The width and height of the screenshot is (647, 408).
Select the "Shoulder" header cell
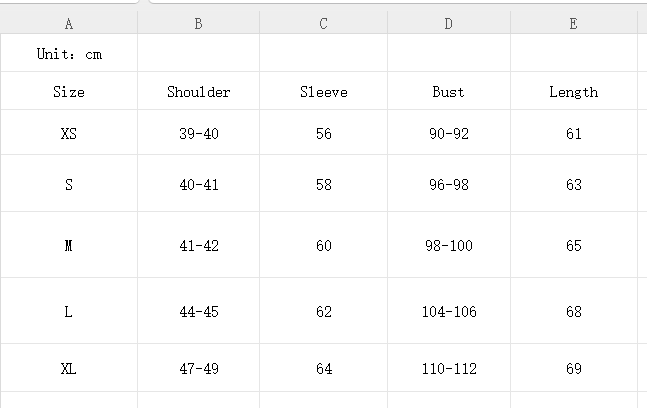pyautogui.click(x=198, y=92)
